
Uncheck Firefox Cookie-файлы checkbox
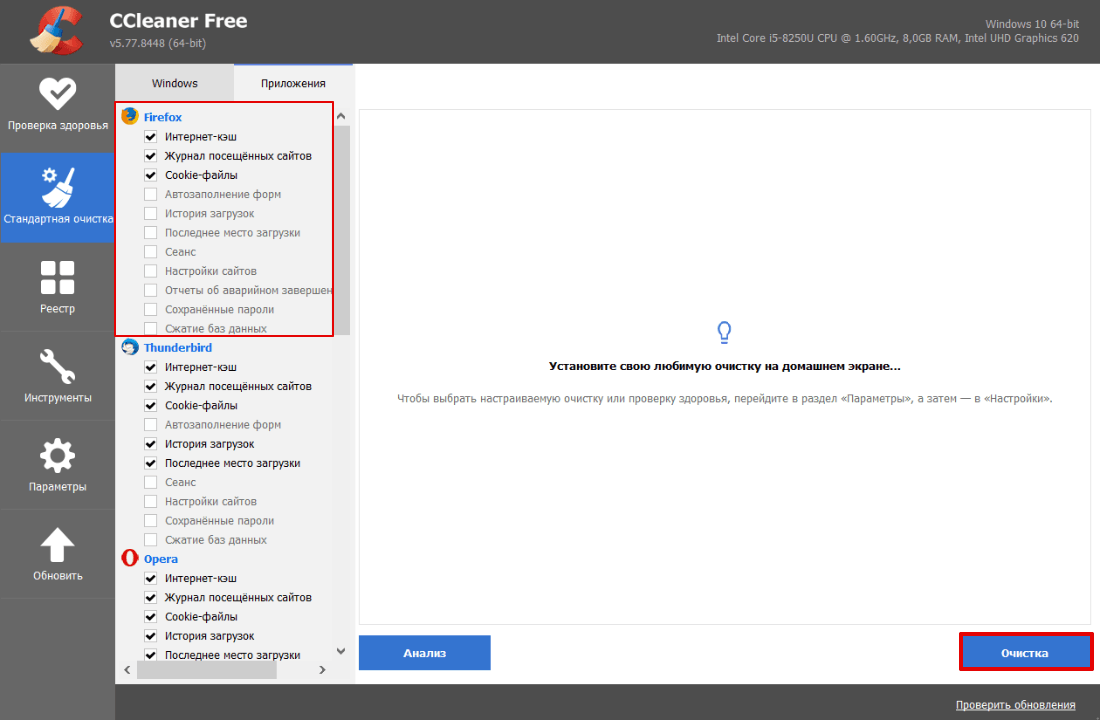150,175
